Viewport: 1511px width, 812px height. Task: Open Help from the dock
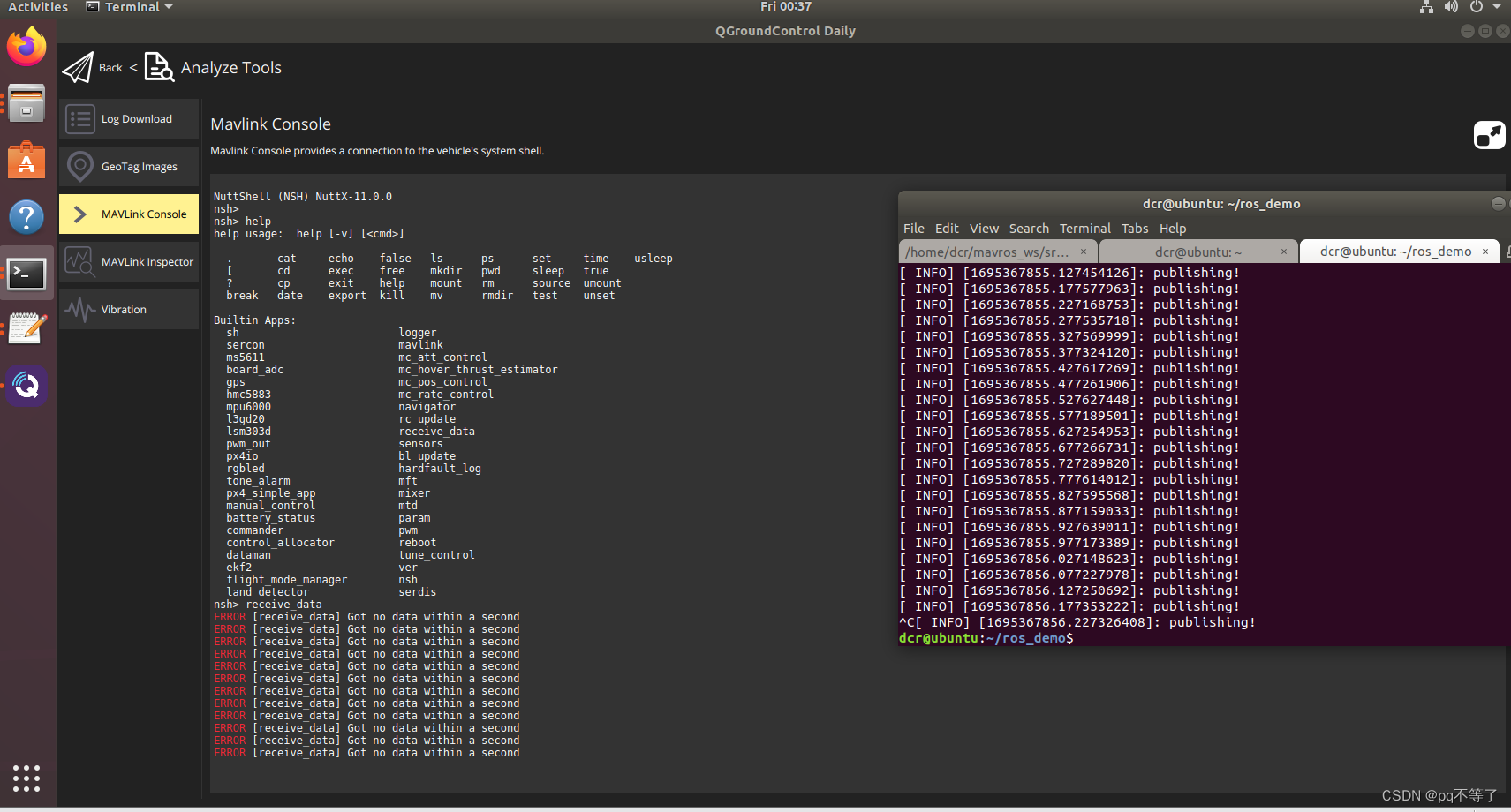(26, 217)
